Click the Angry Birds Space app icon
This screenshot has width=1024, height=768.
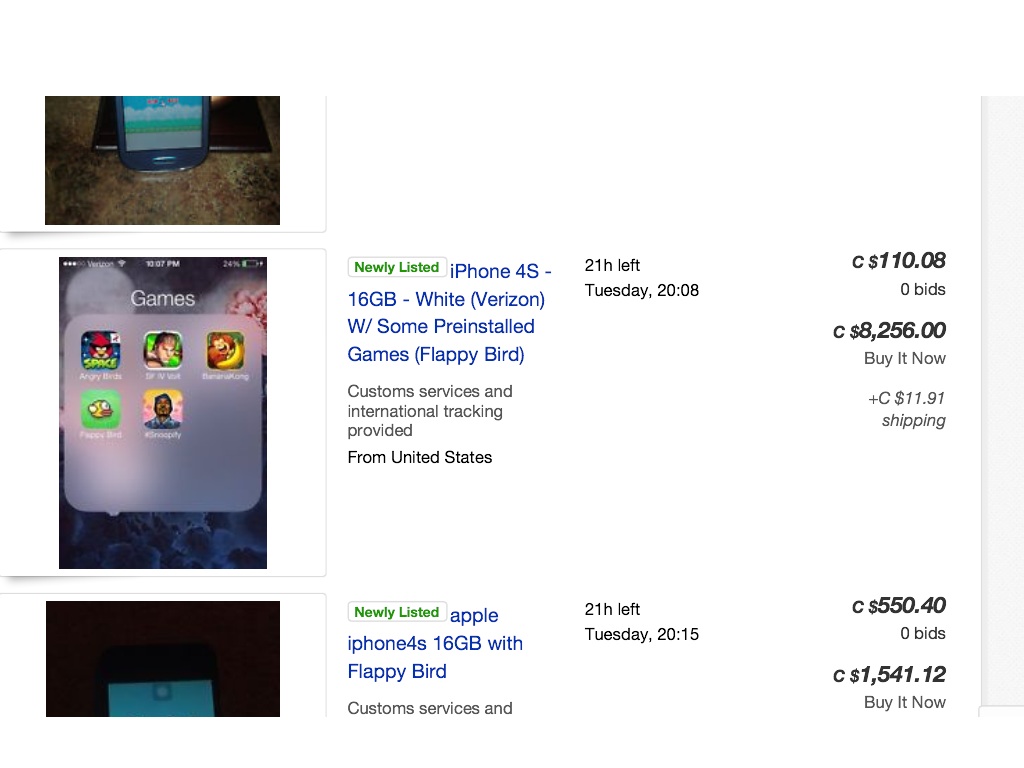pos(100,351)
